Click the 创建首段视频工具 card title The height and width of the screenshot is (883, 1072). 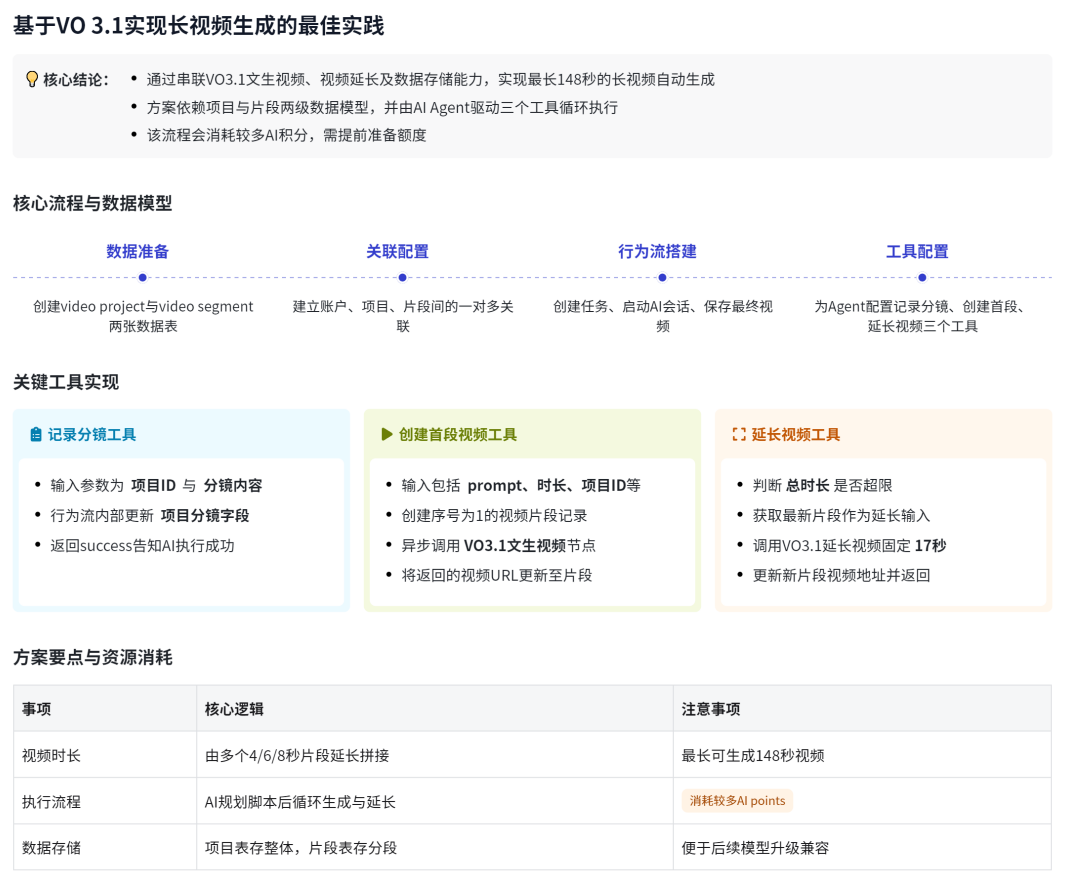(x=457, y=435)
